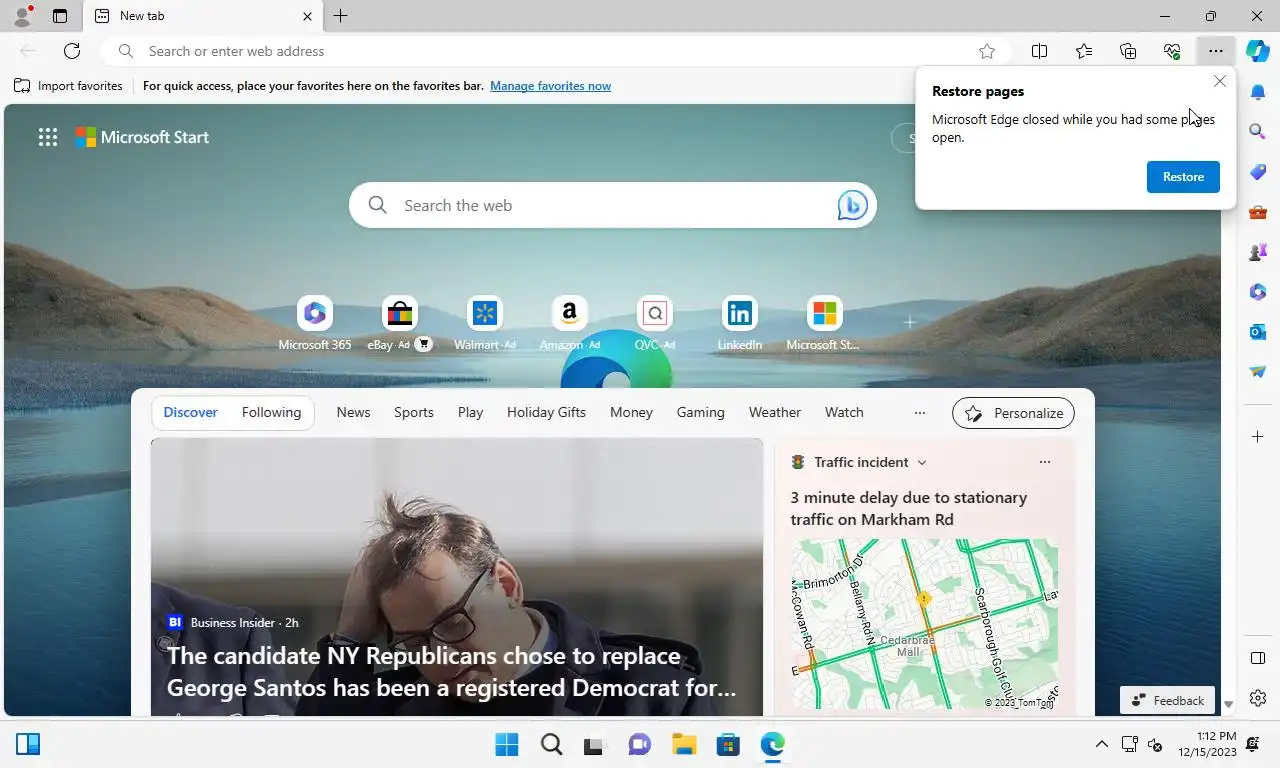The image size is (1280, 768).
Task: Add this page to favorites star
Action: click(987, 51)
